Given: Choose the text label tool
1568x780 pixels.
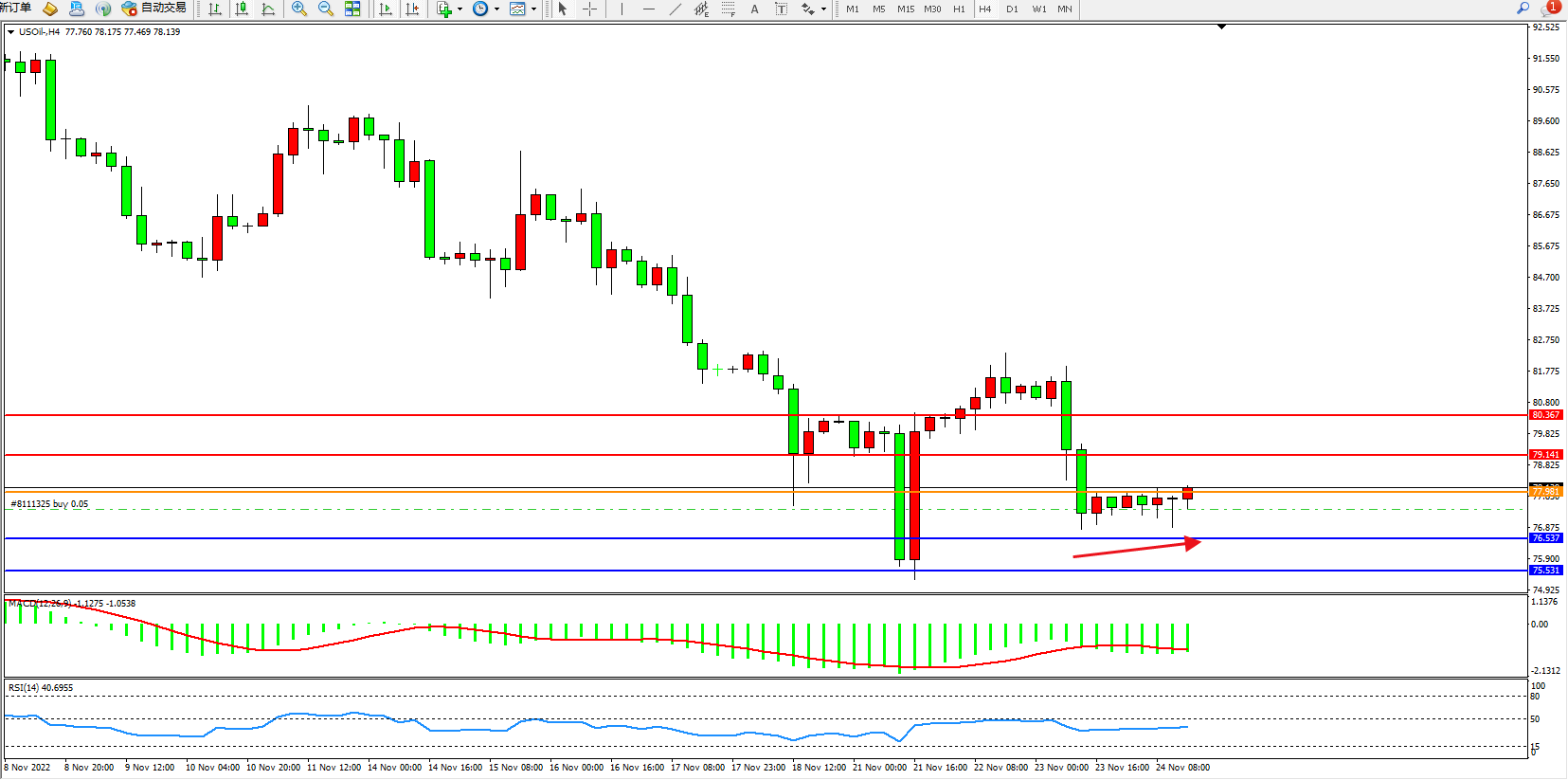Looking at the screenshot, I should (x=781, y=9).
